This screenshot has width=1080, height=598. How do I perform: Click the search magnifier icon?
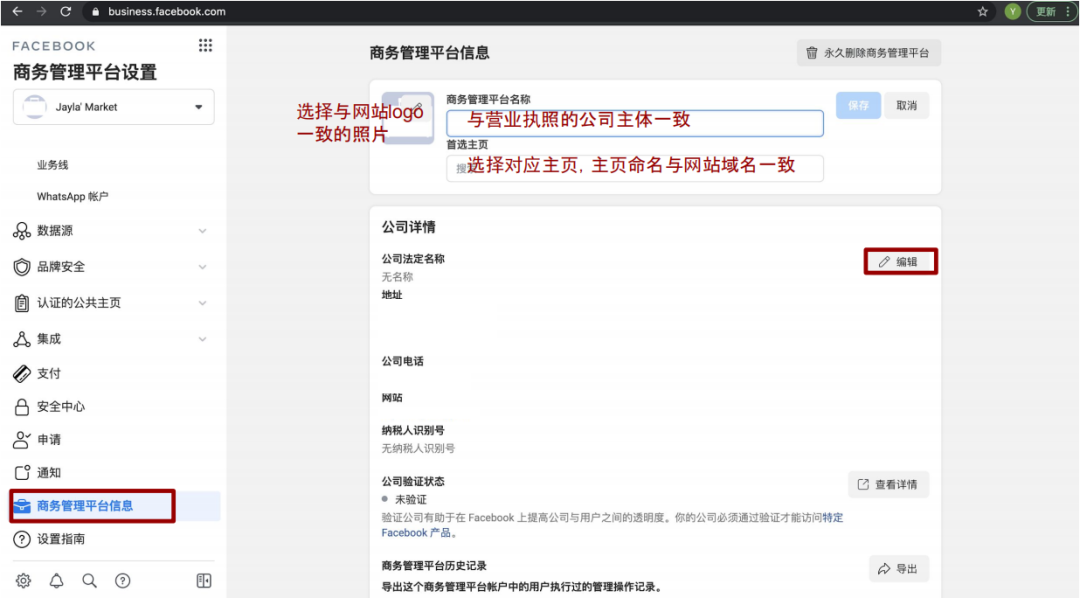[89, 580]
